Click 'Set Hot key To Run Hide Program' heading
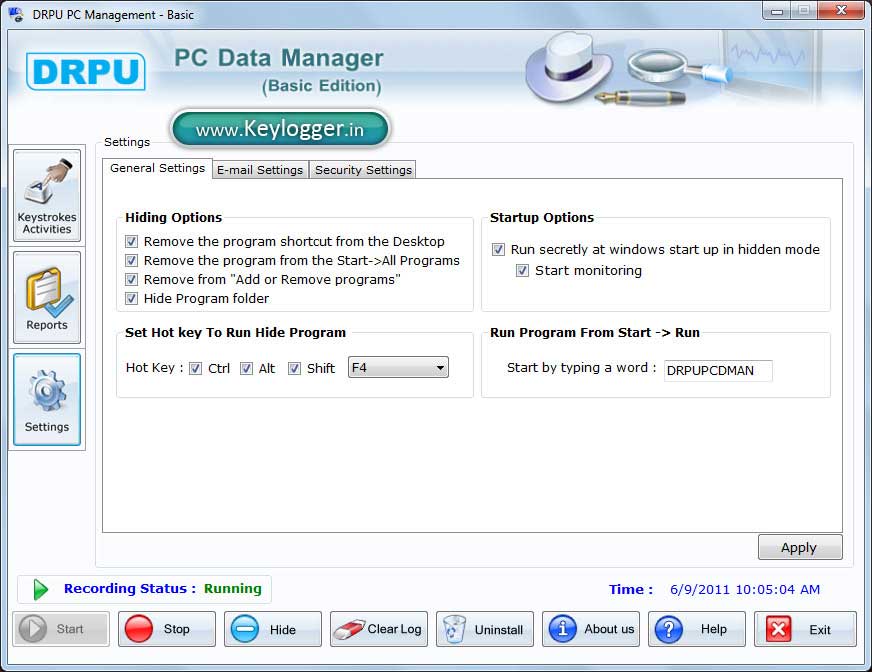Viewport: 872px width, 672px height. point(235,333)
